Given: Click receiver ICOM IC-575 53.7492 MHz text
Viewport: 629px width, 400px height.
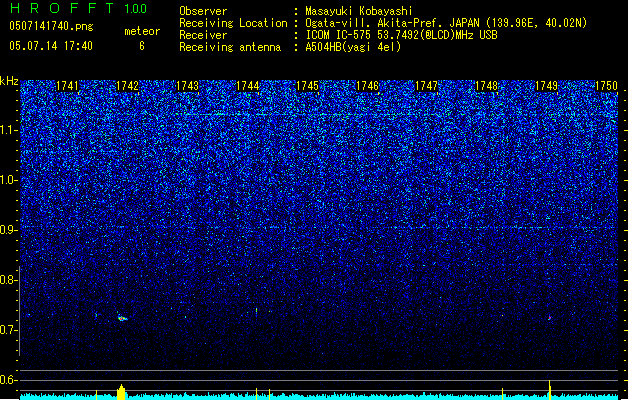Looking at the screenshot, I should coord(401,35).
